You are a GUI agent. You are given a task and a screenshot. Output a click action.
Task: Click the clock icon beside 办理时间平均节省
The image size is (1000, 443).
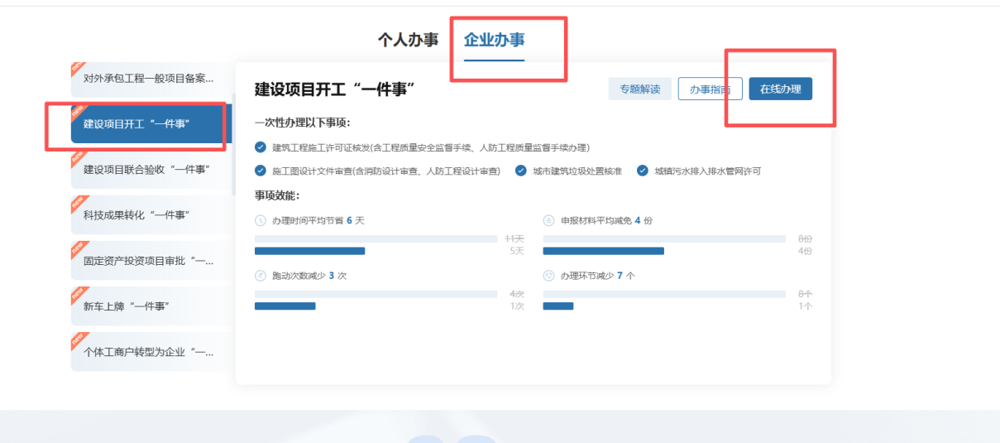click(x=260, y=221)
